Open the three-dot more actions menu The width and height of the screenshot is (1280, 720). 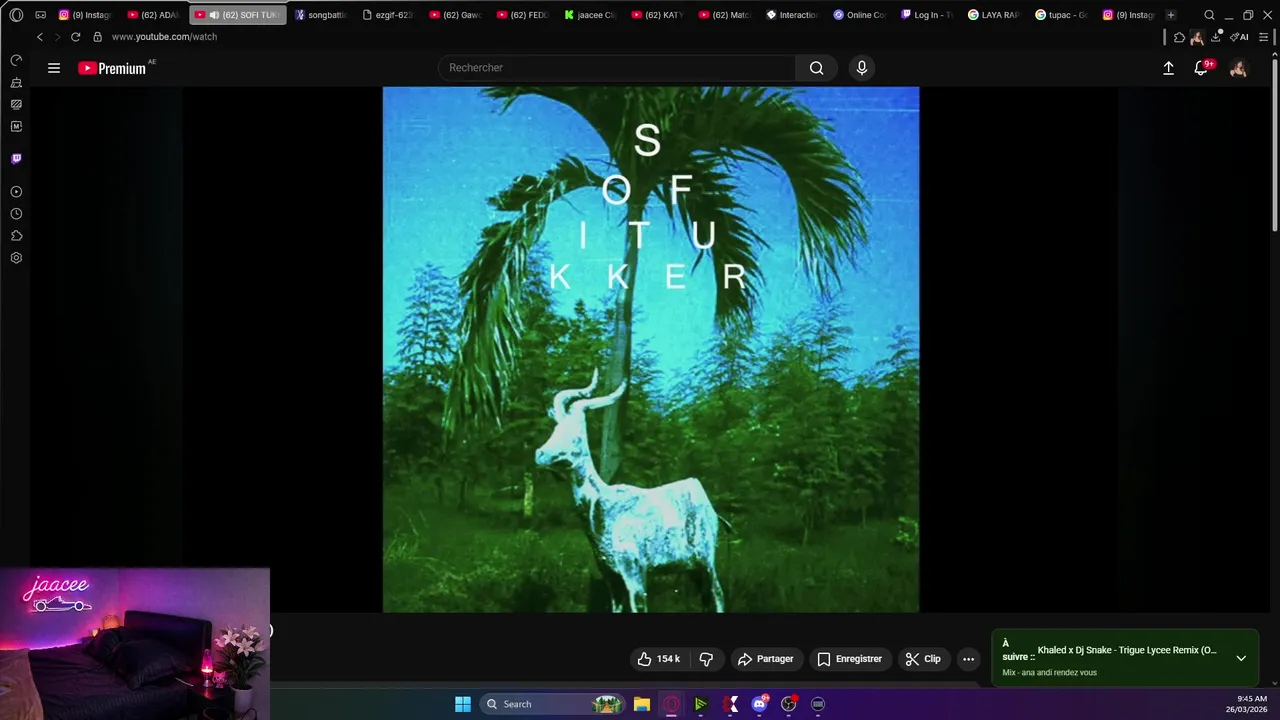[968, 659]
